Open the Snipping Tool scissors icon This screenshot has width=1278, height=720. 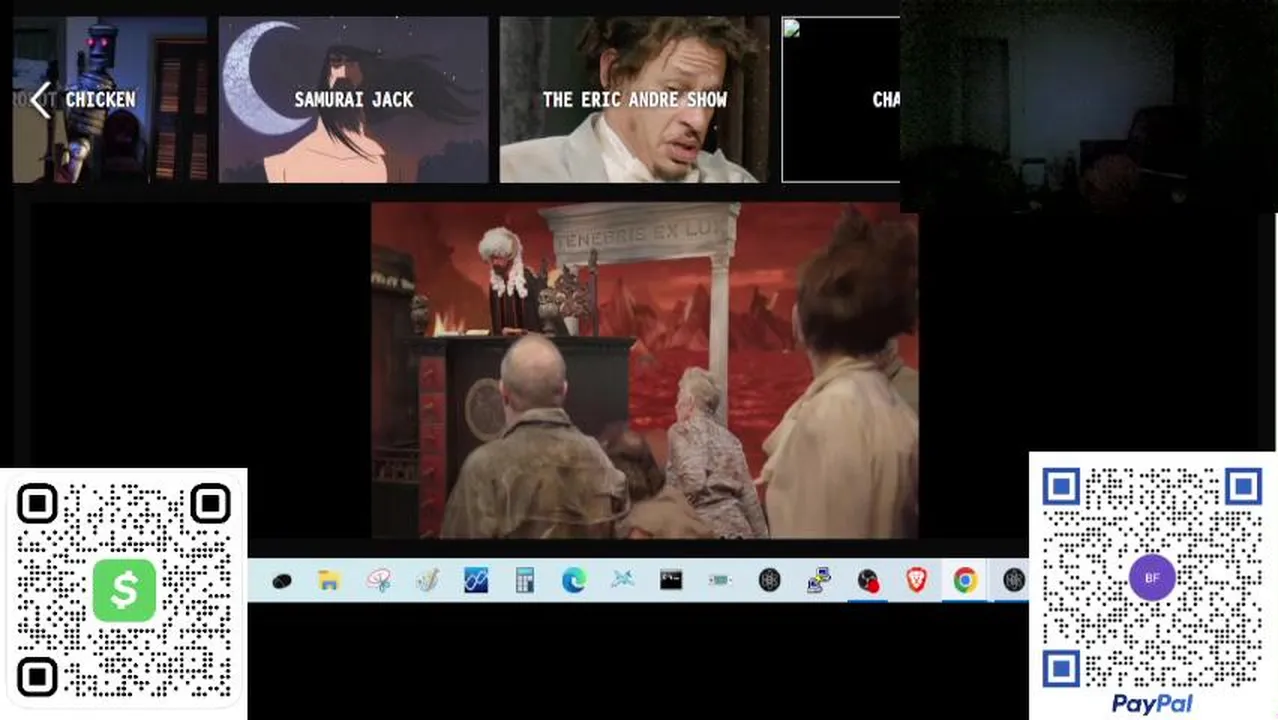coord(378,580)
